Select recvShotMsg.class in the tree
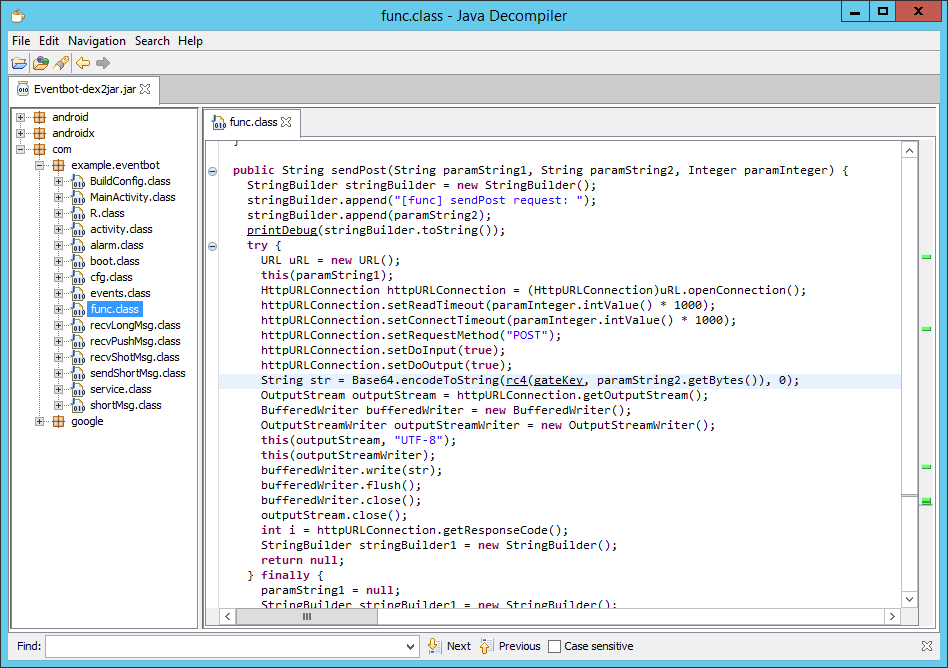The height and width of the screenshot is (668, 948). (135, 357)
